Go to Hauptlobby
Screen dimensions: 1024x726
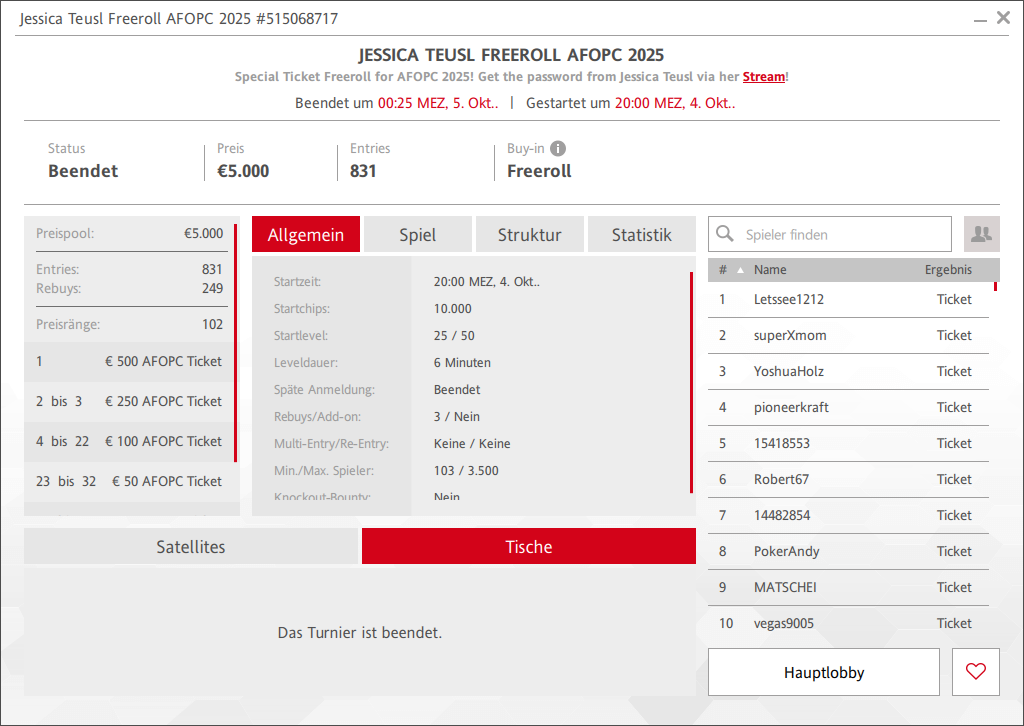pos(823,672)
